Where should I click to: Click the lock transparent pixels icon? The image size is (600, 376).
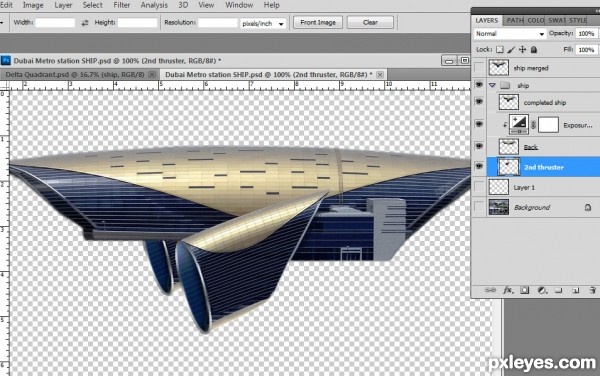pos(500,50)
